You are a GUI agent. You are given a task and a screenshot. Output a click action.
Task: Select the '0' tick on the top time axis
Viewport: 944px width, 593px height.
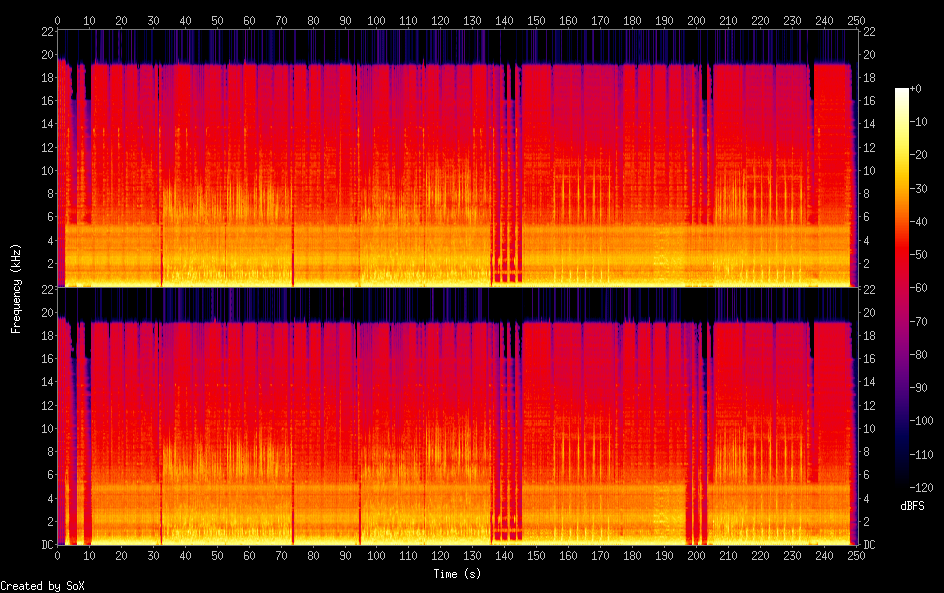coord(58,20)
